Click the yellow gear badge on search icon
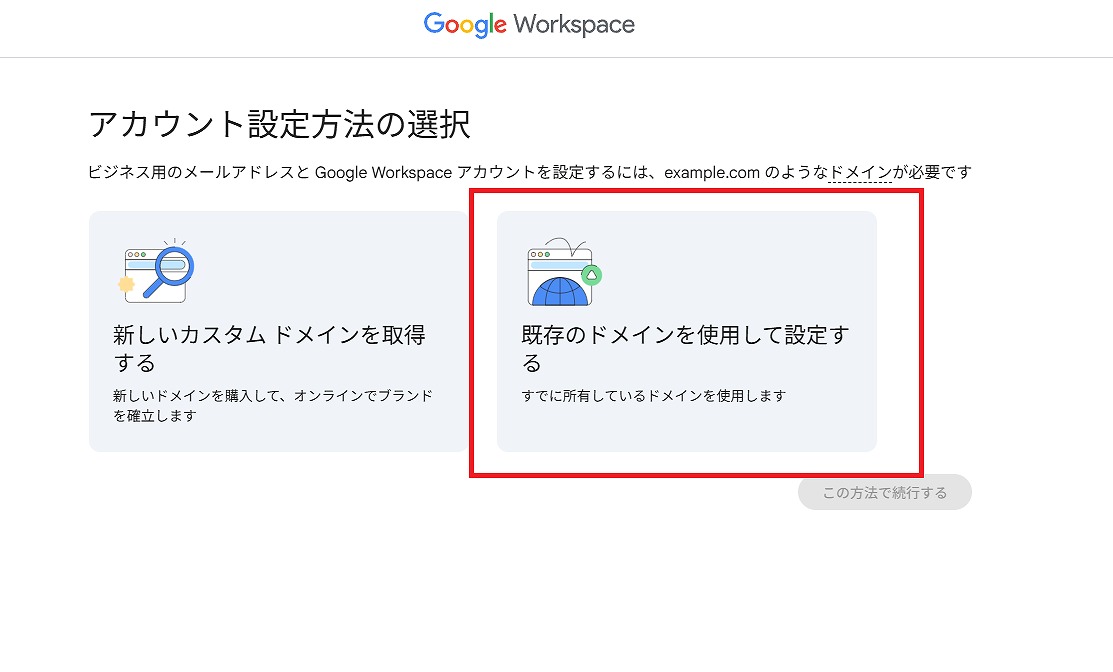Screen dimensions: 1113x672 tap(126, 284)
